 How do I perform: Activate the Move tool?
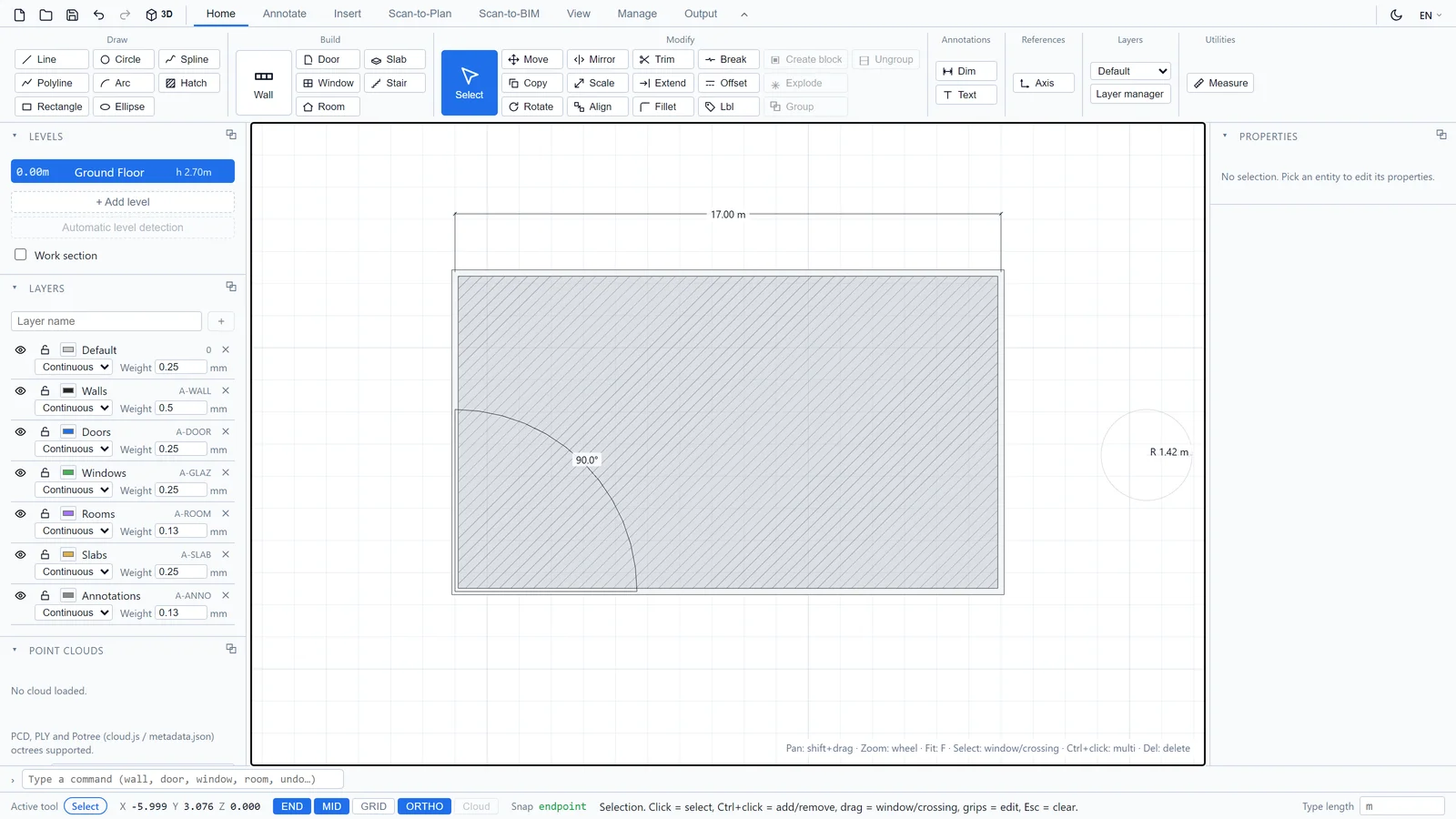coord(532,59)
